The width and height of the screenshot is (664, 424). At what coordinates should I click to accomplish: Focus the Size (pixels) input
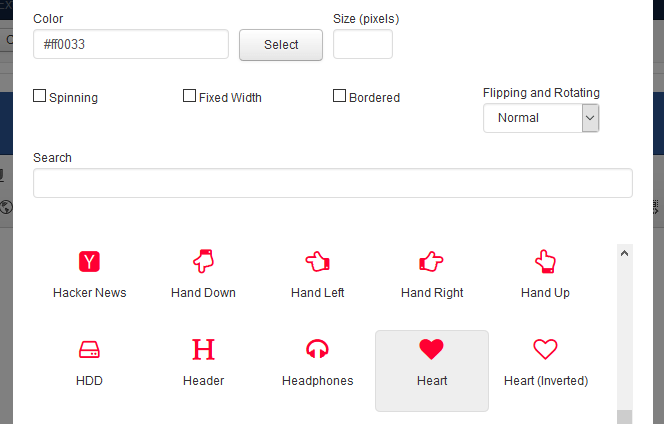(x=362, y=44)
